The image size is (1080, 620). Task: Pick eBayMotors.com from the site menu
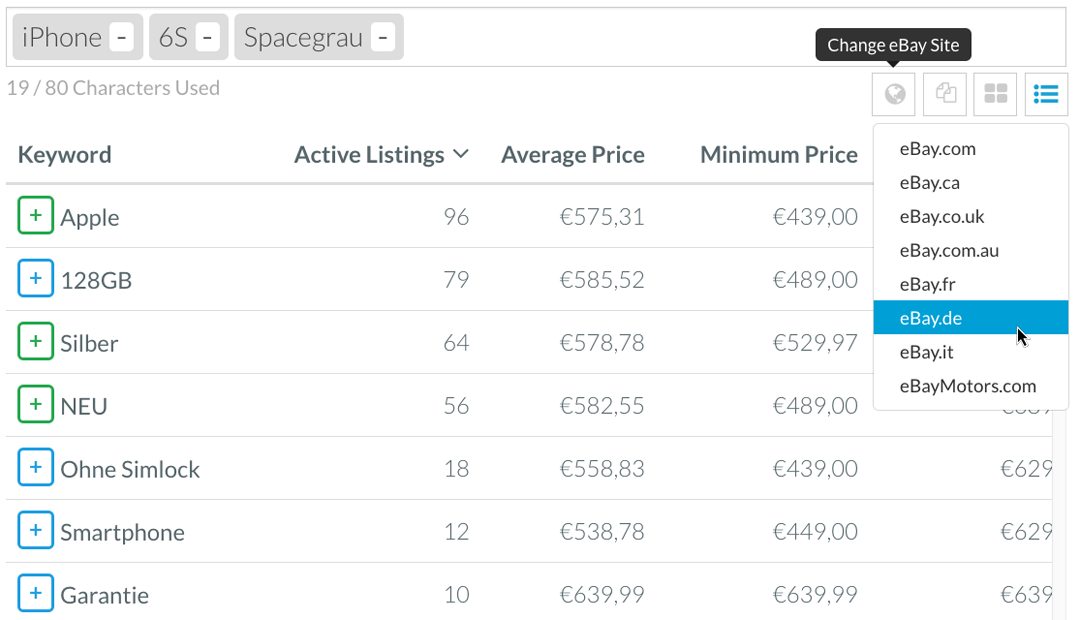pyautogui.click(x=970, y=386)
